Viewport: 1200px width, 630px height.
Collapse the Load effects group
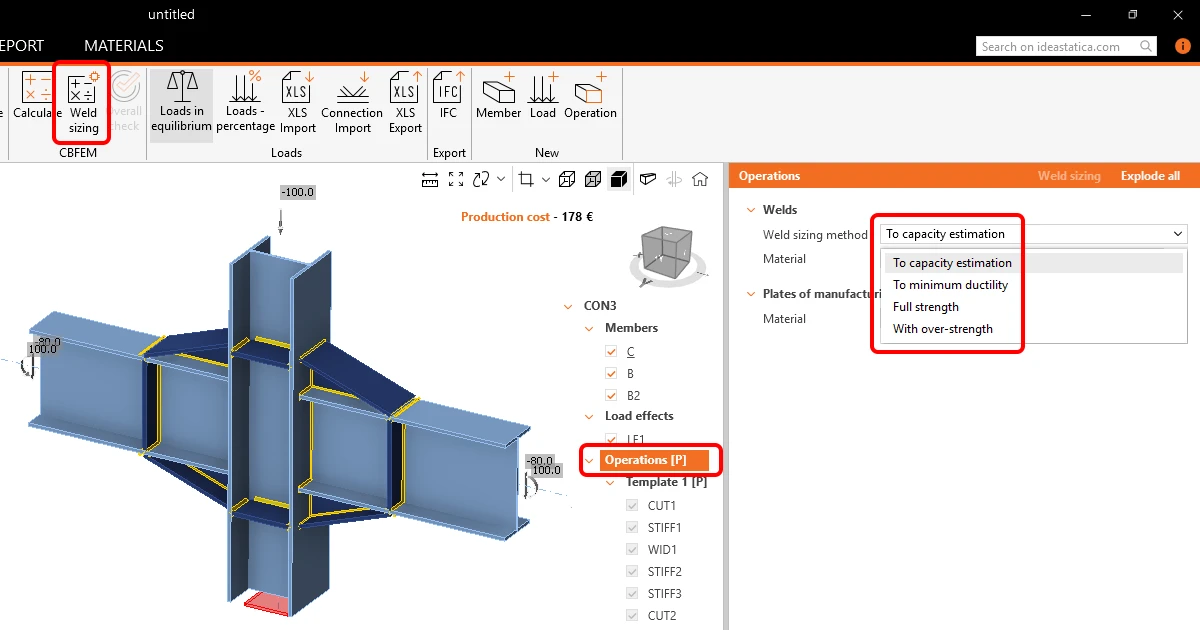coord(590,416)
